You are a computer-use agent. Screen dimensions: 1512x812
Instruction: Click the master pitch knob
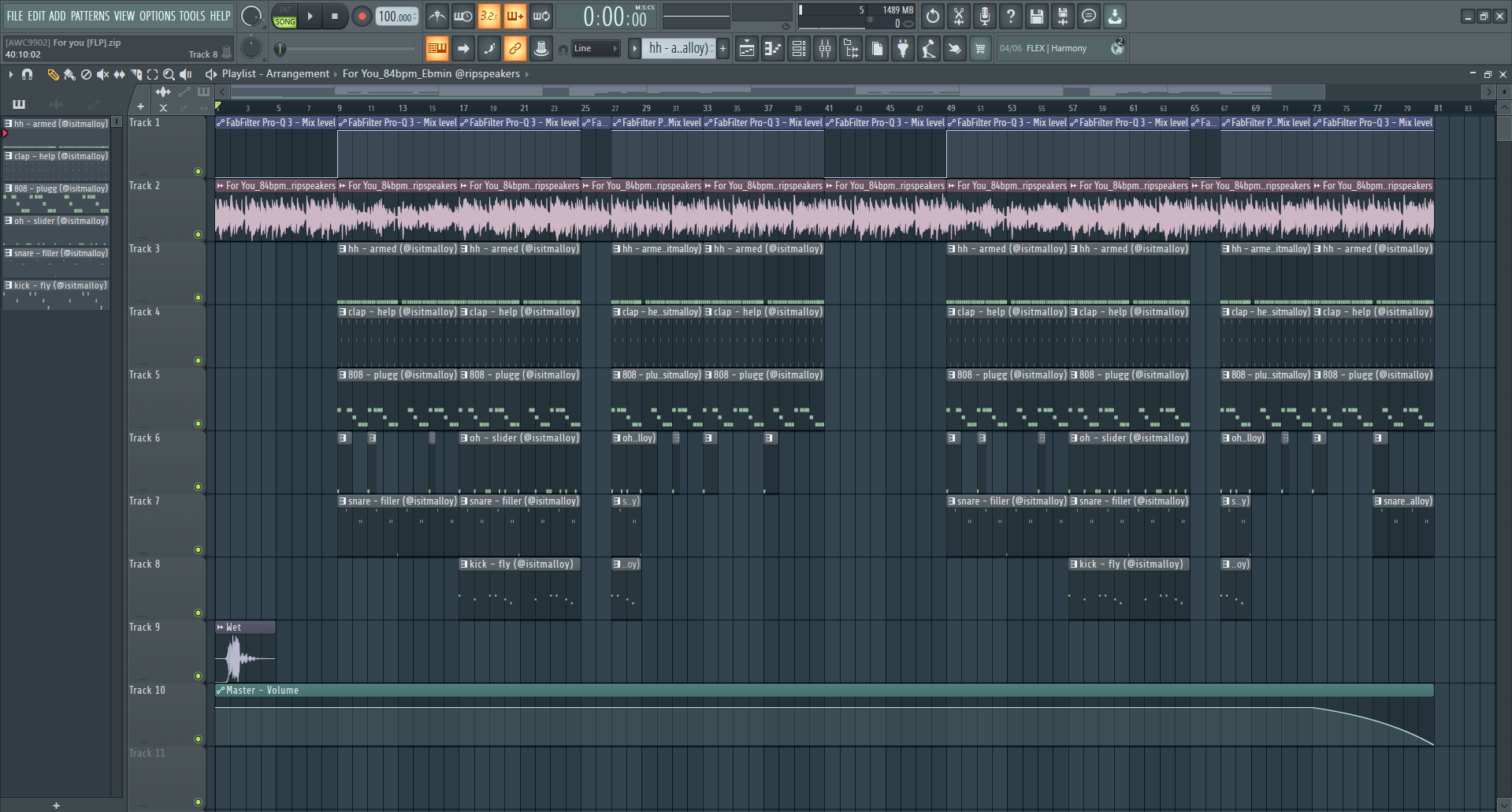(251, 49)
